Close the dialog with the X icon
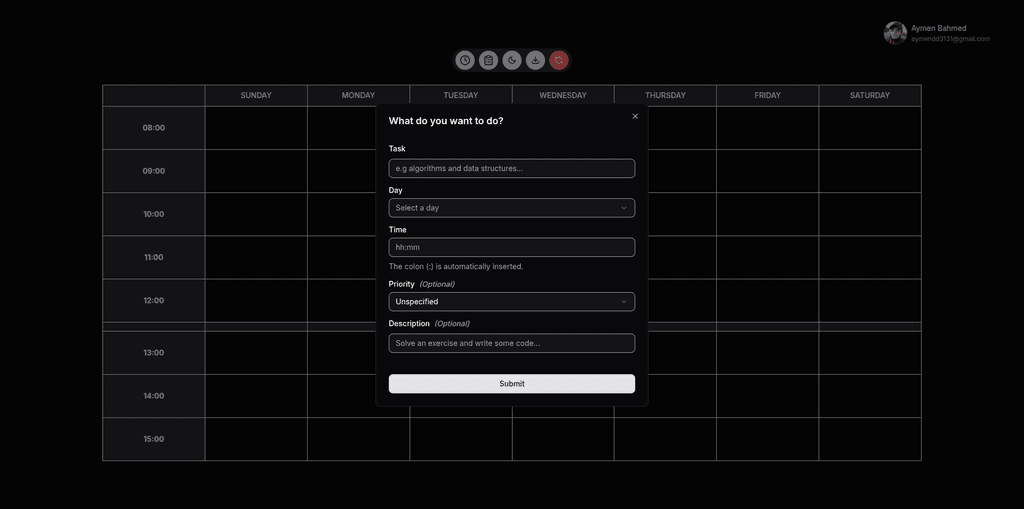This screenshot has height=509, width=1024. (635, 116)
